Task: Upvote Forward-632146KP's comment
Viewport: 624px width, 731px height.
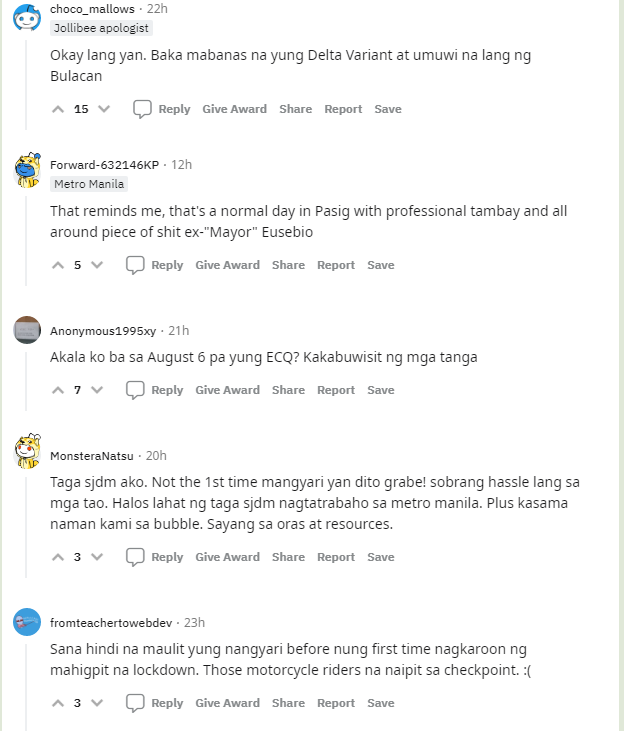Action: click(57, 265)
